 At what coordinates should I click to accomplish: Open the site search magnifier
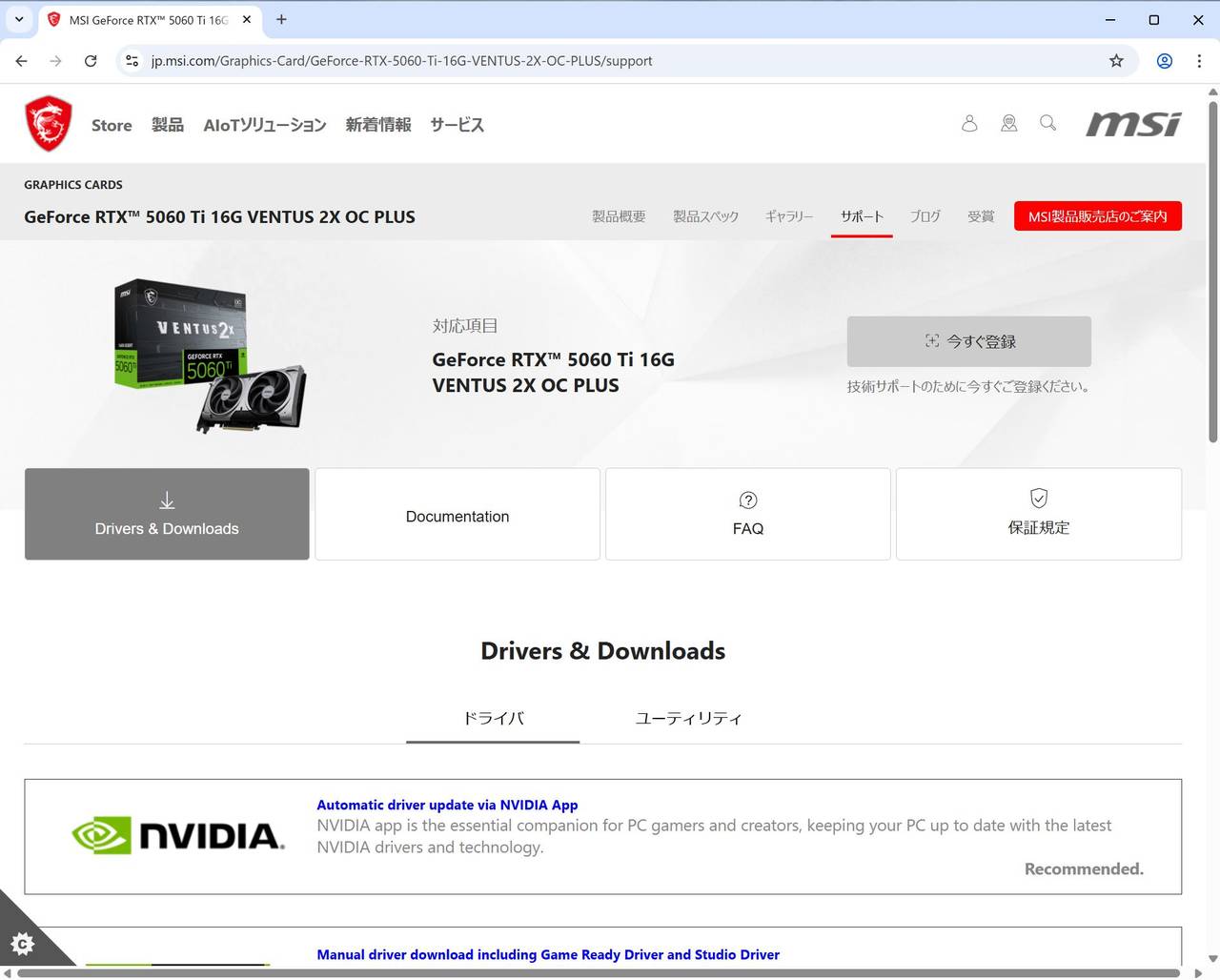pos(1047,123)
